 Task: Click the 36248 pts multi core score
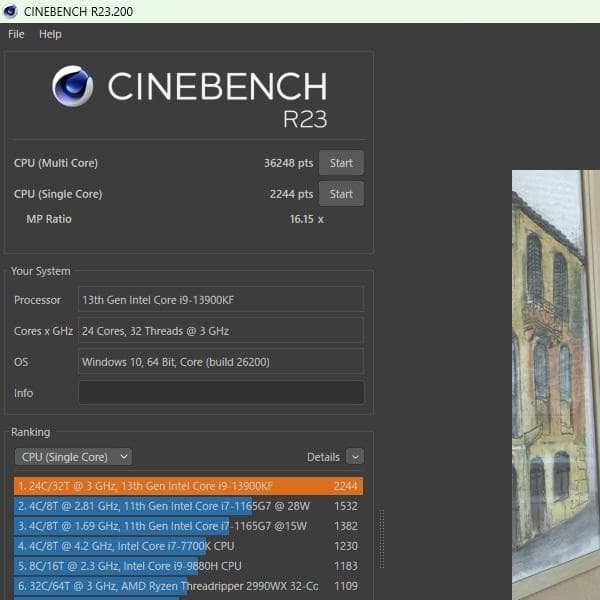pyautogui.click(x=289, y=163)
